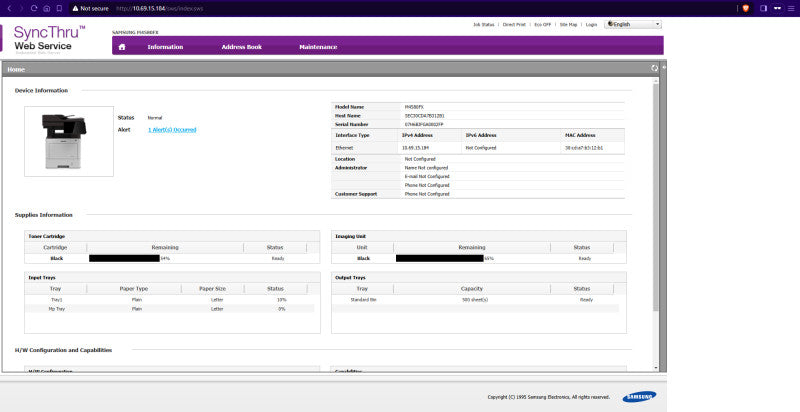Select the Tray1 row name
Image resolution: width=800 pixels, height=412 pixels.
tap(57, 300)
